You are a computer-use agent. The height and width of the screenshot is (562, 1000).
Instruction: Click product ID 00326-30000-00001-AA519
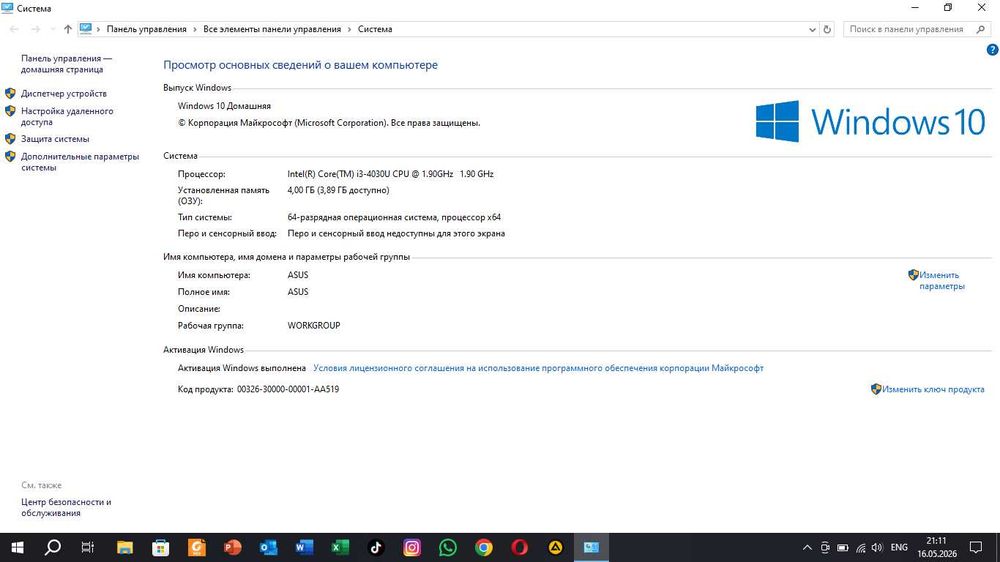point(288,389)
